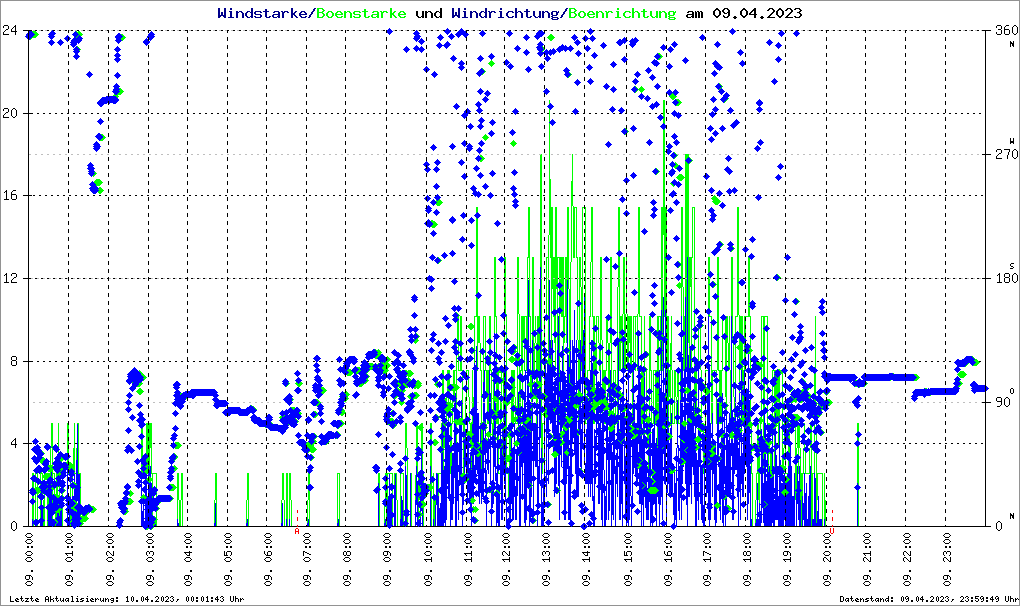Click the time axis label '09. 23:00'
The image size is (1020, 606).
tap(946, 560)
